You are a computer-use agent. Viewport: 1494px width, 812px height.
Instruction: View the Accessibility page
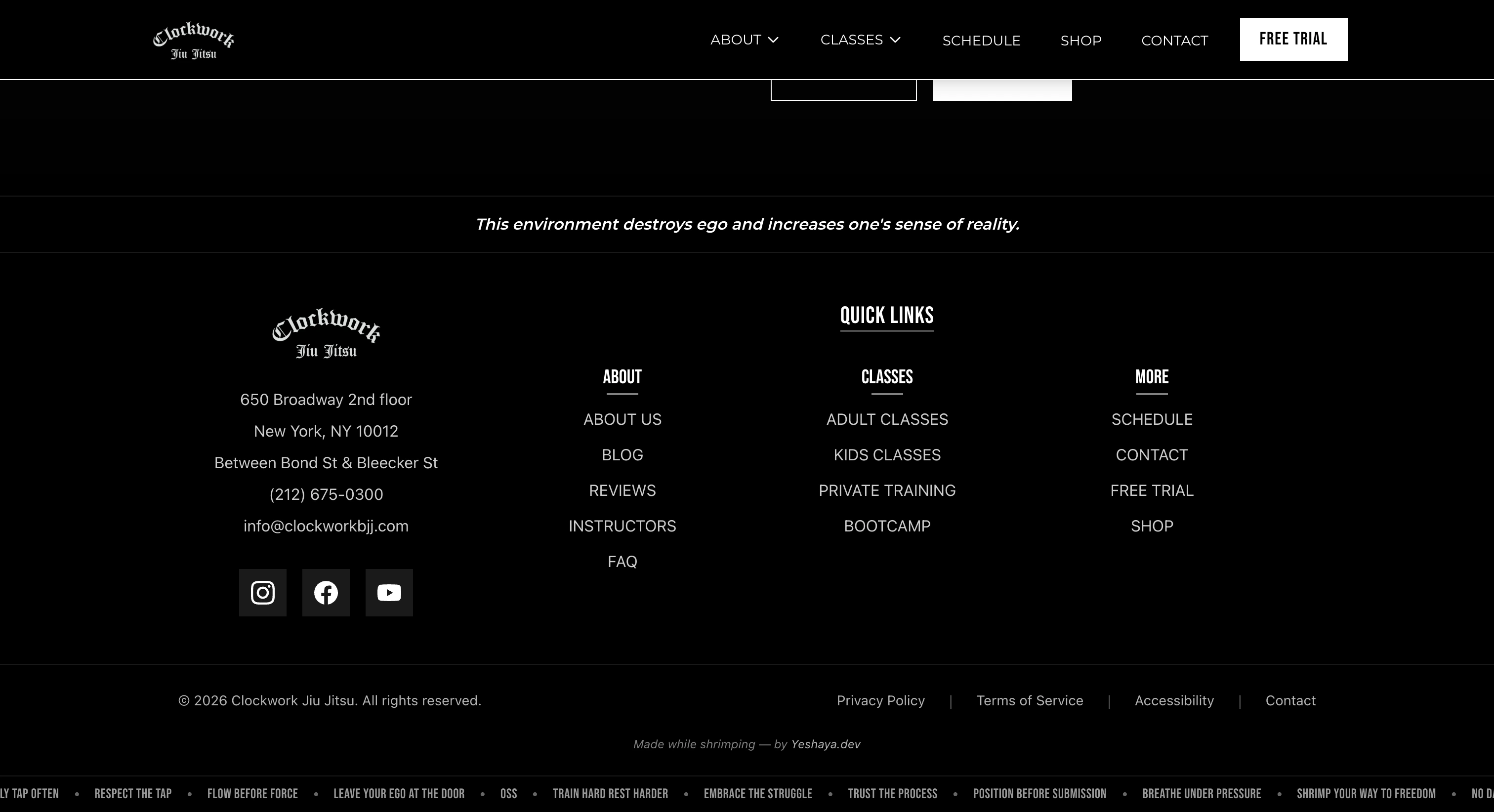pyautogui.click(x=1174, y=701)
